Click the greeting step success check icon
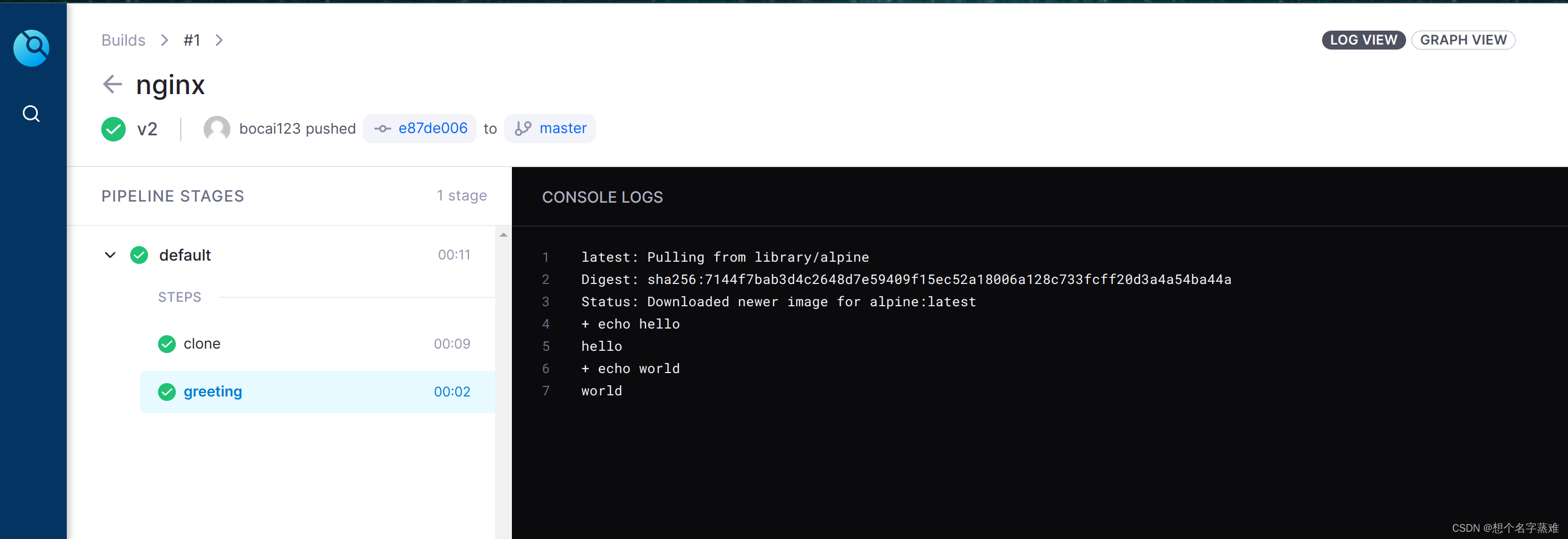 point(167,391)
